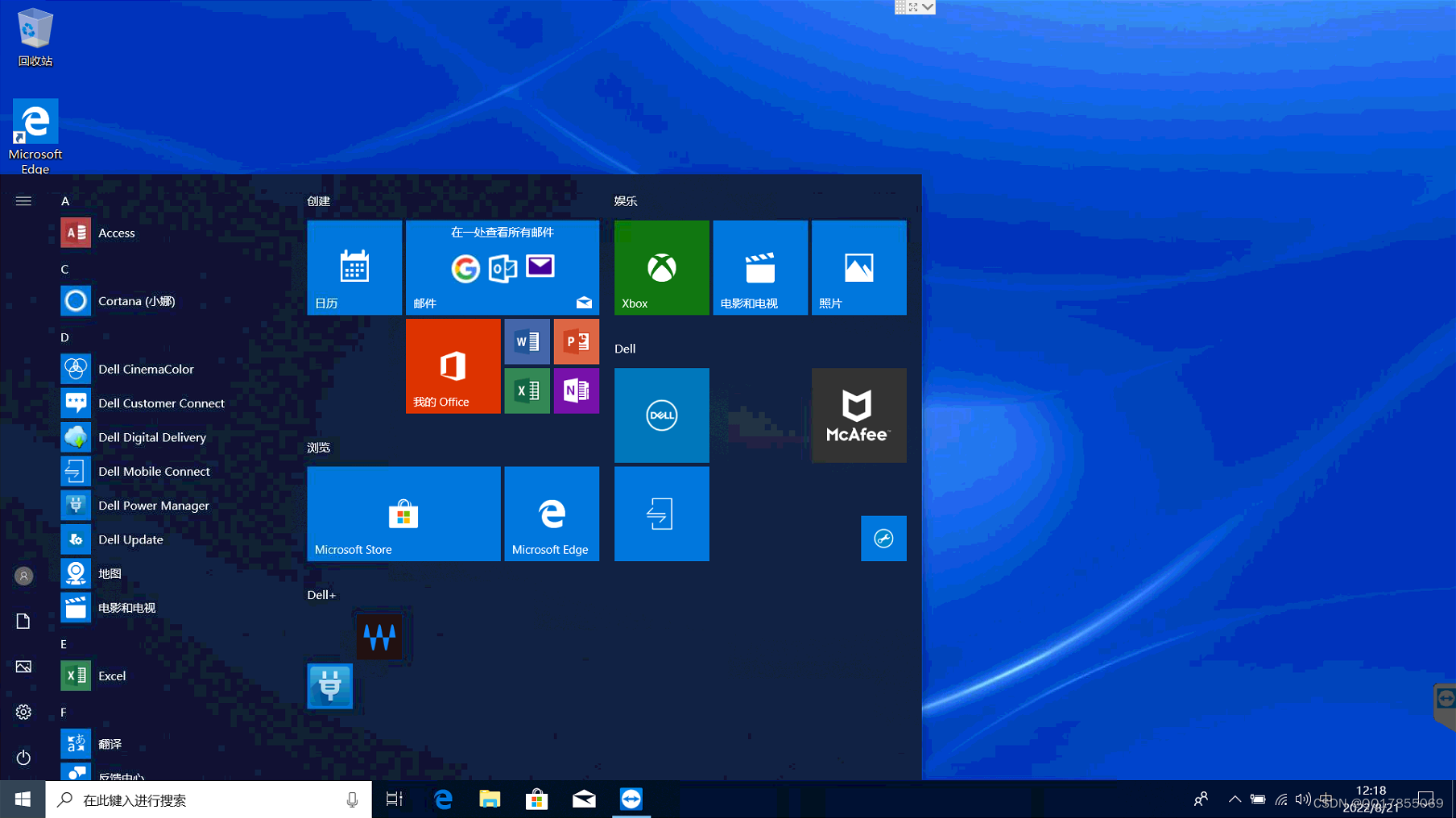Select the Microsoft Edge desktop shortcut
Screen dimensions: 1456x818
tap(35, 136)
